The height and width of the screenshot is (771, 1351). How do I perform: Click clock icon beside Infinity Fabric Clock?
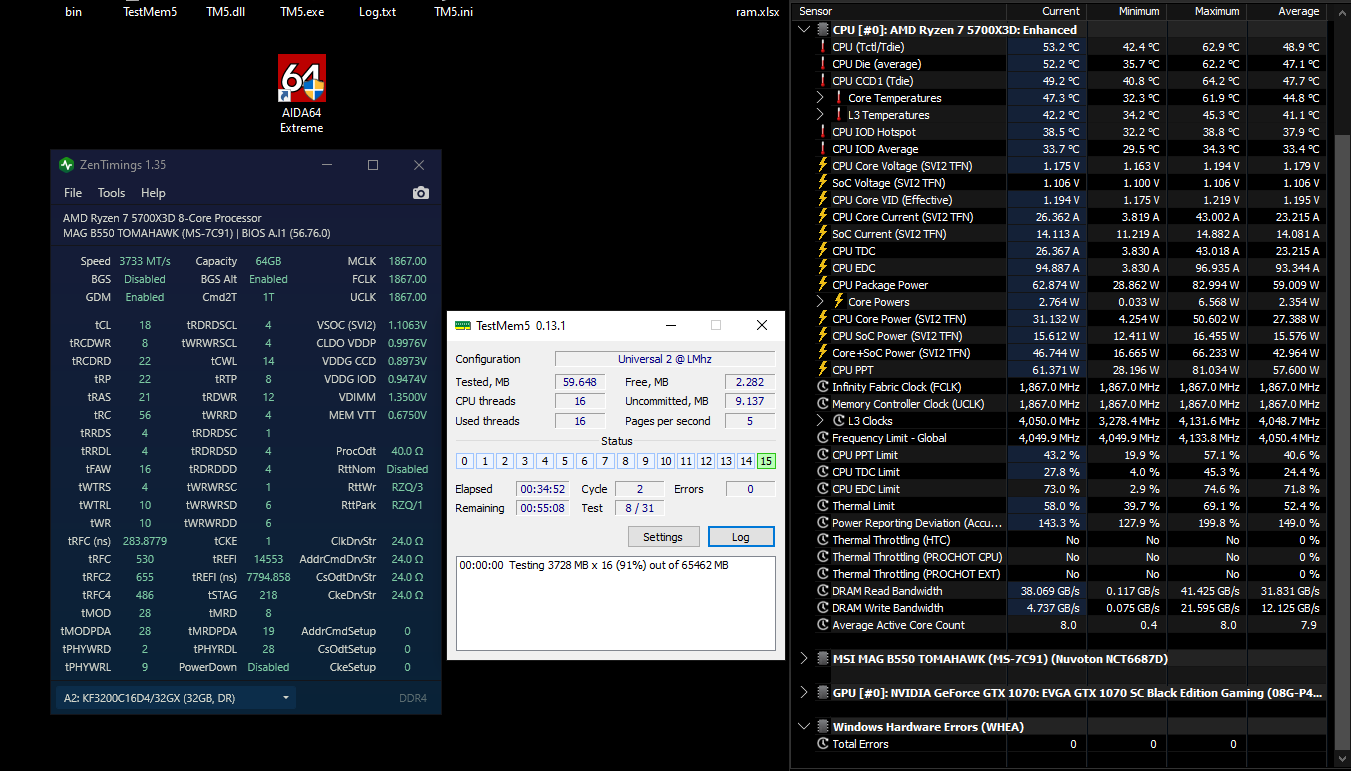tap(823, 387)
